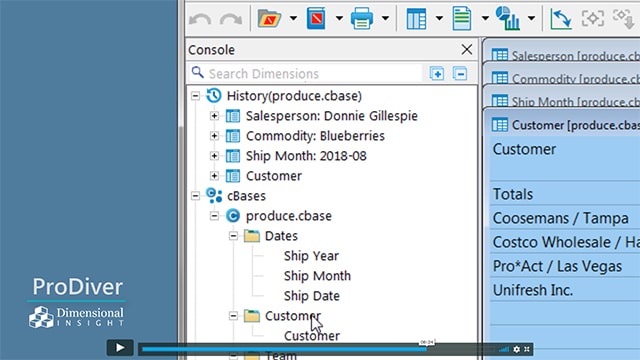
Task: Select the Costco Wholesale row
Action: pyautogui.click(x=565, y=242)
